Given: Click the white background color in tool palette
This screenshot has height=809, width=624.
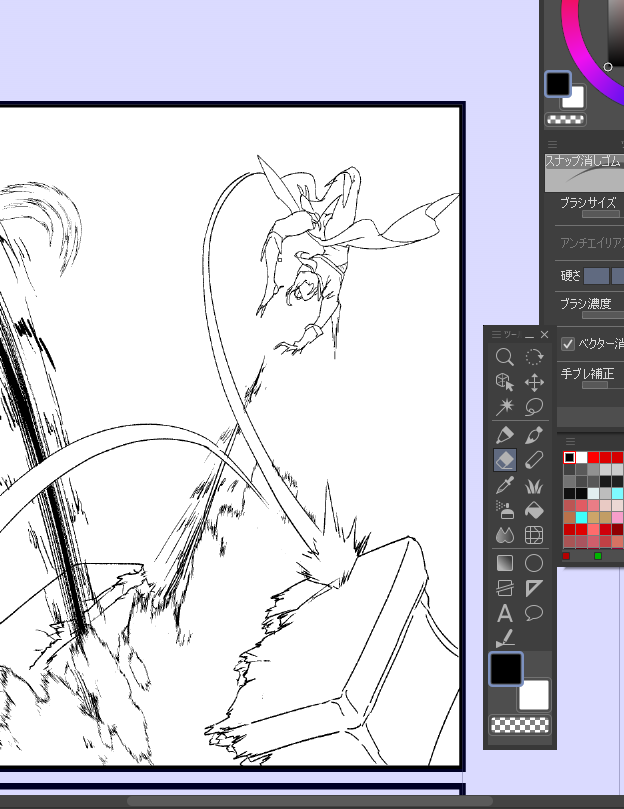Looking at the screenshot, I should [x=534, y=695].
